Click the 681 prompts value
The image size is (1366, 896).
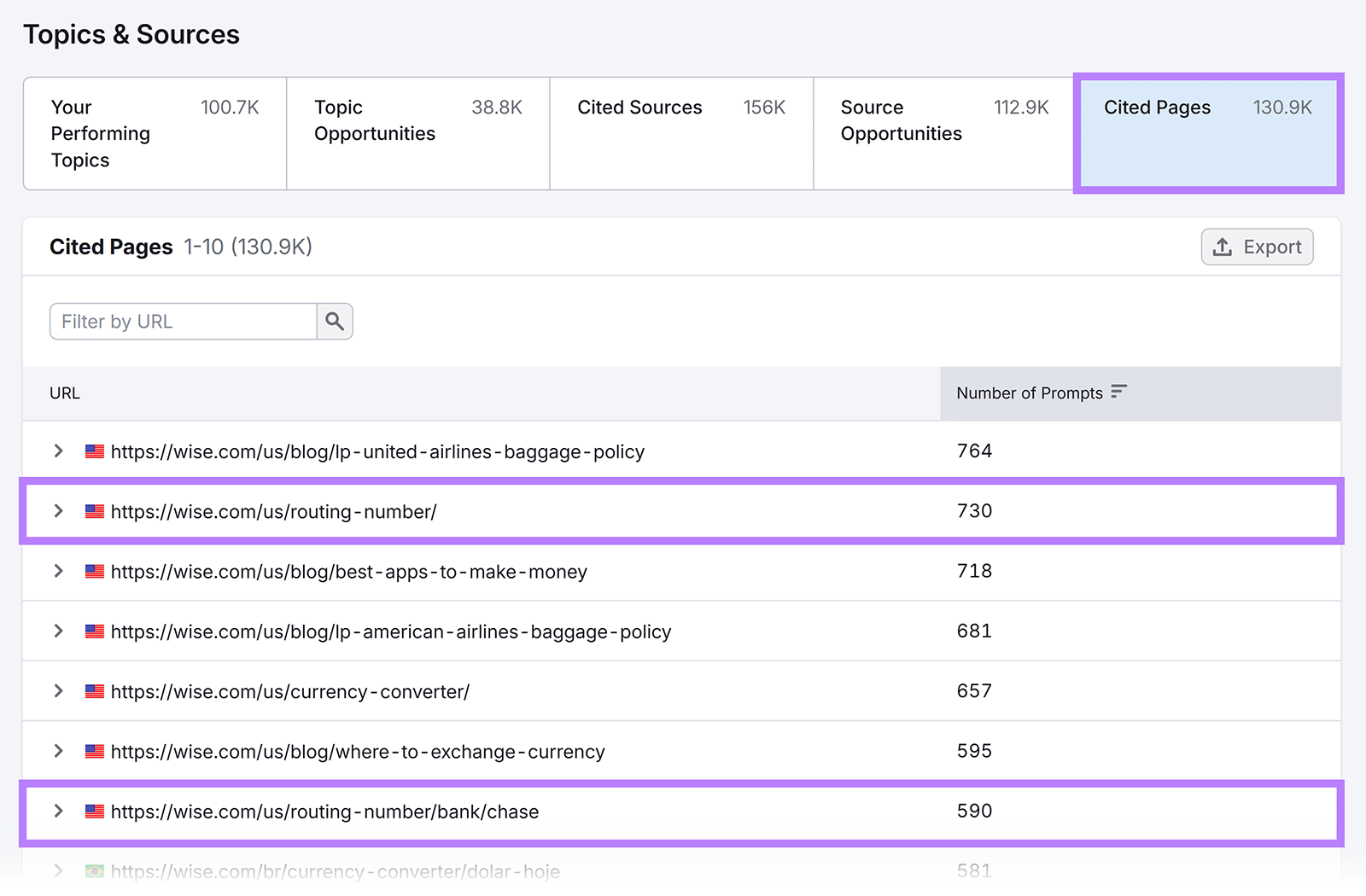point(974,631)
